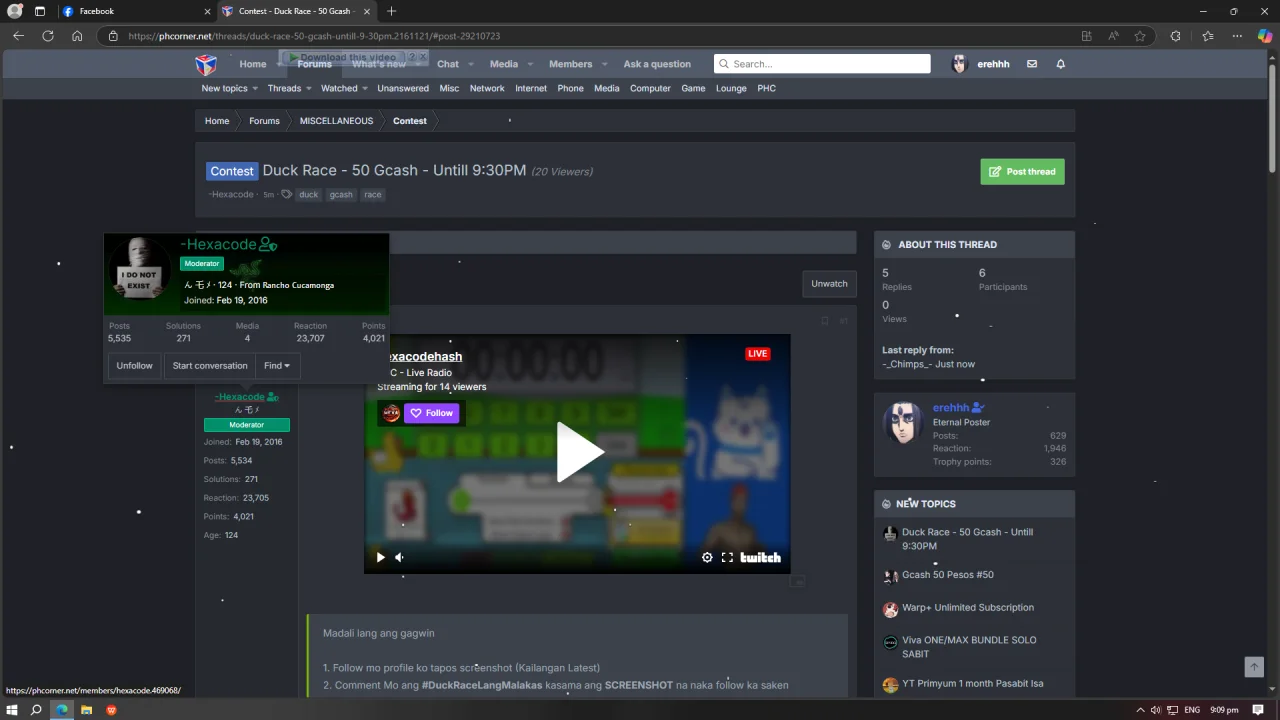Expand the Threads dropdown
This screenshot has width=1280, height=720.
pos(309,89)
